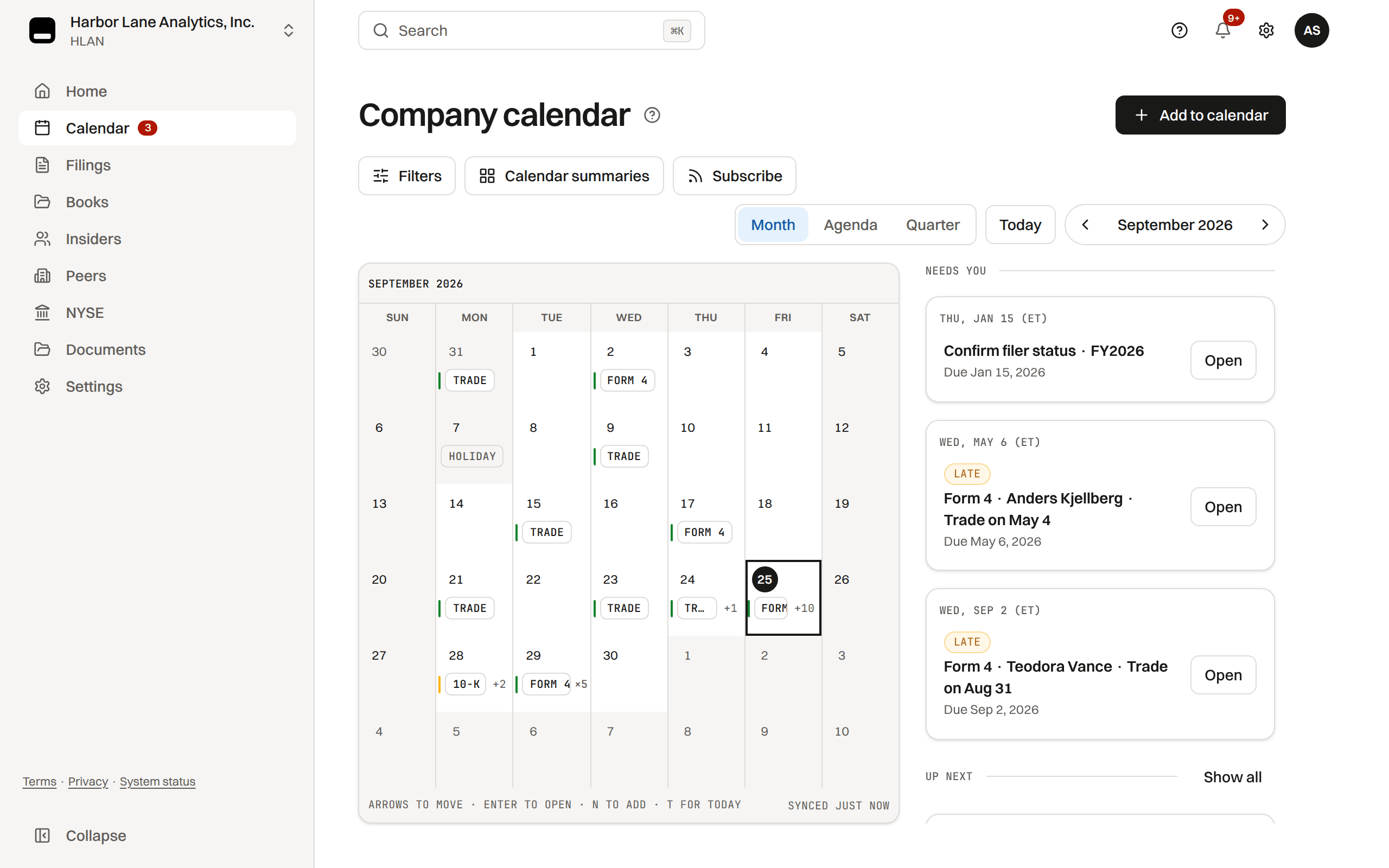The image size is (1389, 868).
Task: Open the NYSE bank icon
Action: tap(42, 312)
